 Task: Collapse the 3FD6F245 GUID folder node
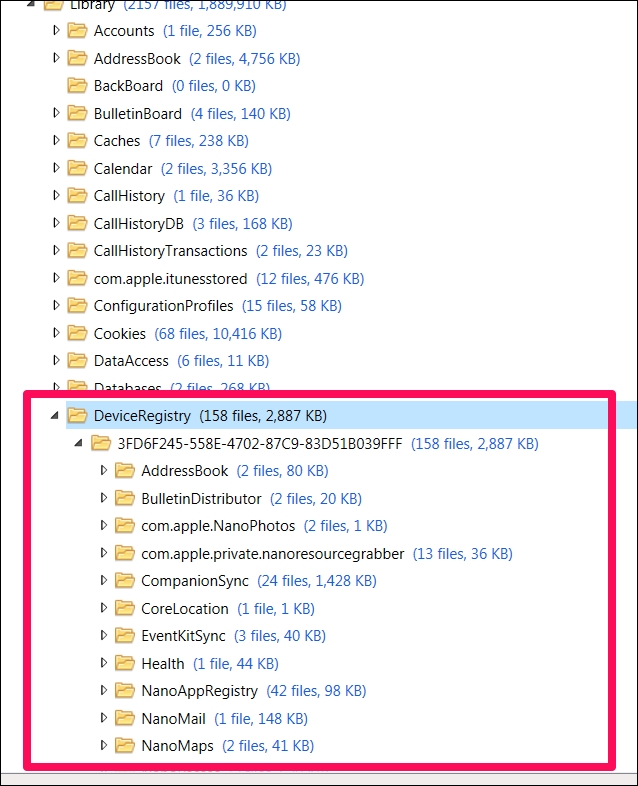click(80, 443)
